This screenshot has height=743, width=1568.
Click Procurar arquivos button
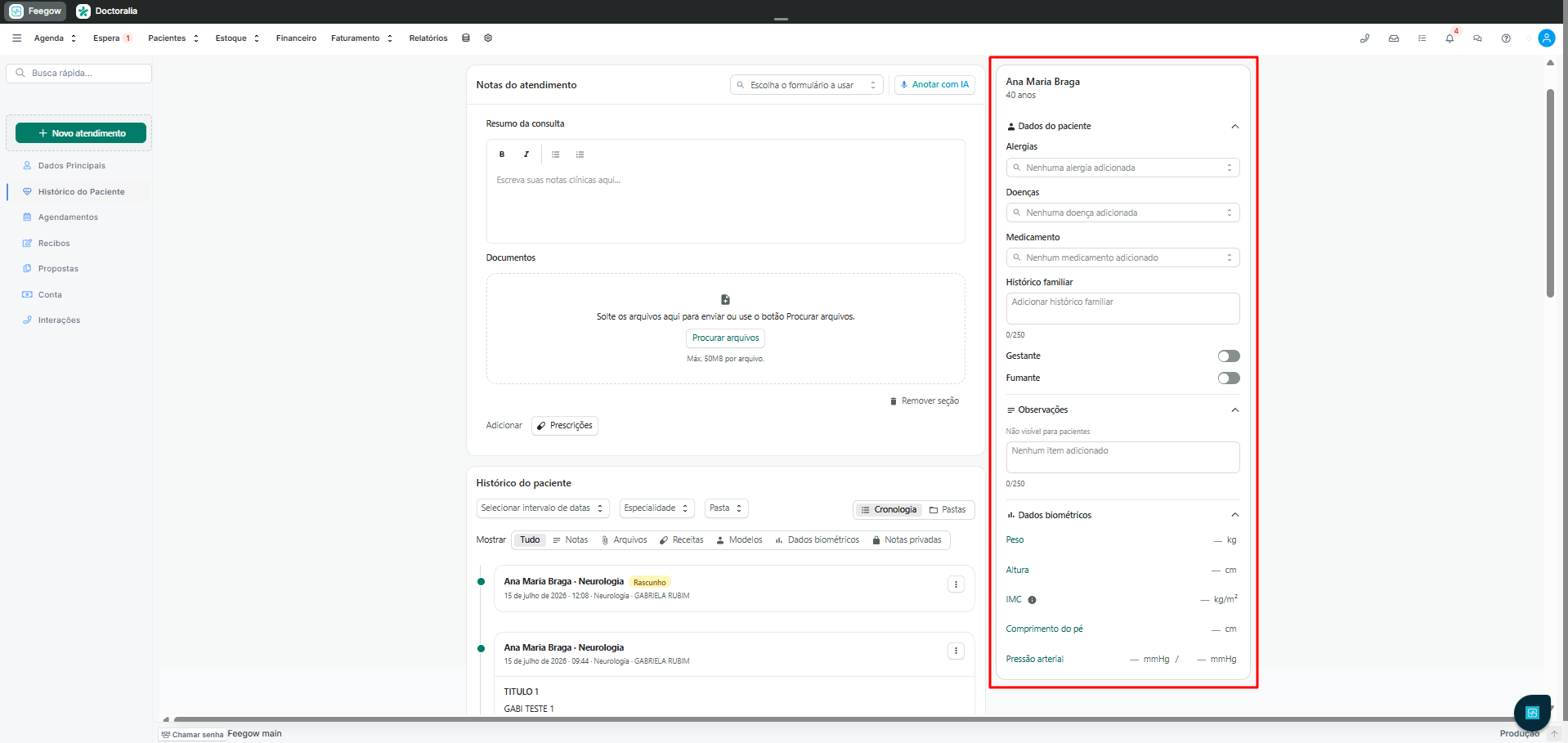pyautogui.click(x=725, y=338)
